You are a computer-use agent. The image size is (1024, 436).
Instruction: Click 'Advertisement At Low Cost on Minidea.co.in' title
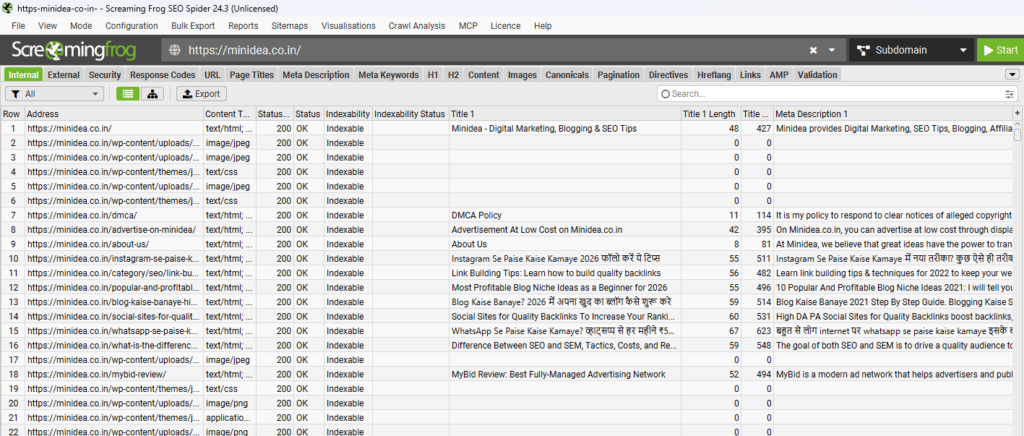coord(565,230)
